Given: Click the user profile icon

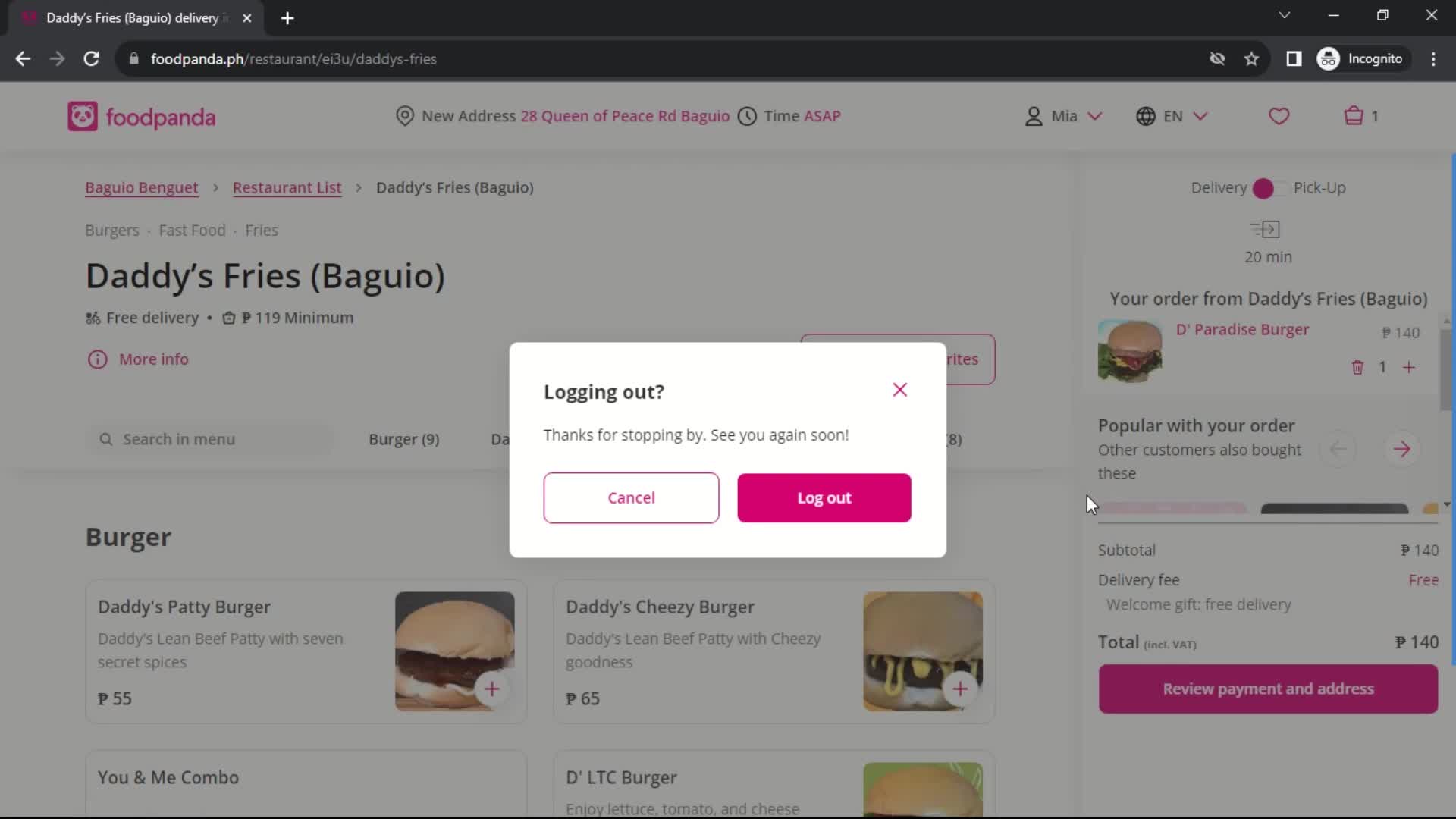Looking at the screenshot, I should pos(1033,116).
